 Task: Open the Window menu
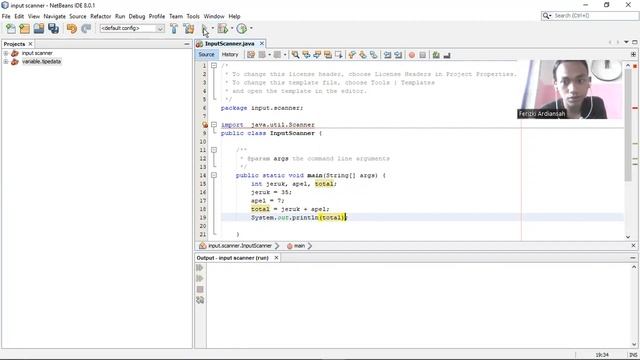coord(214,16)
